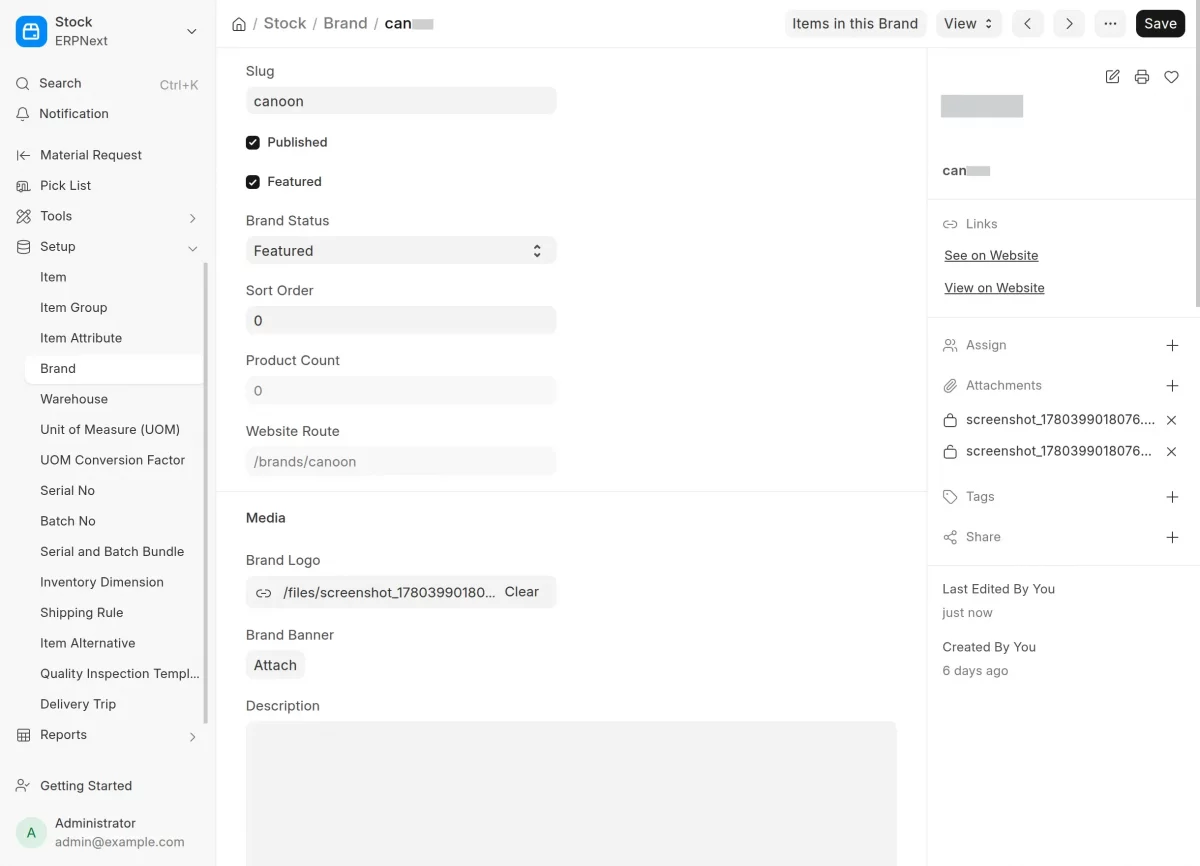Uncheck the Featured checkbox
Image resolution: width=1200 pixels, height=866 pixels.
253,182
